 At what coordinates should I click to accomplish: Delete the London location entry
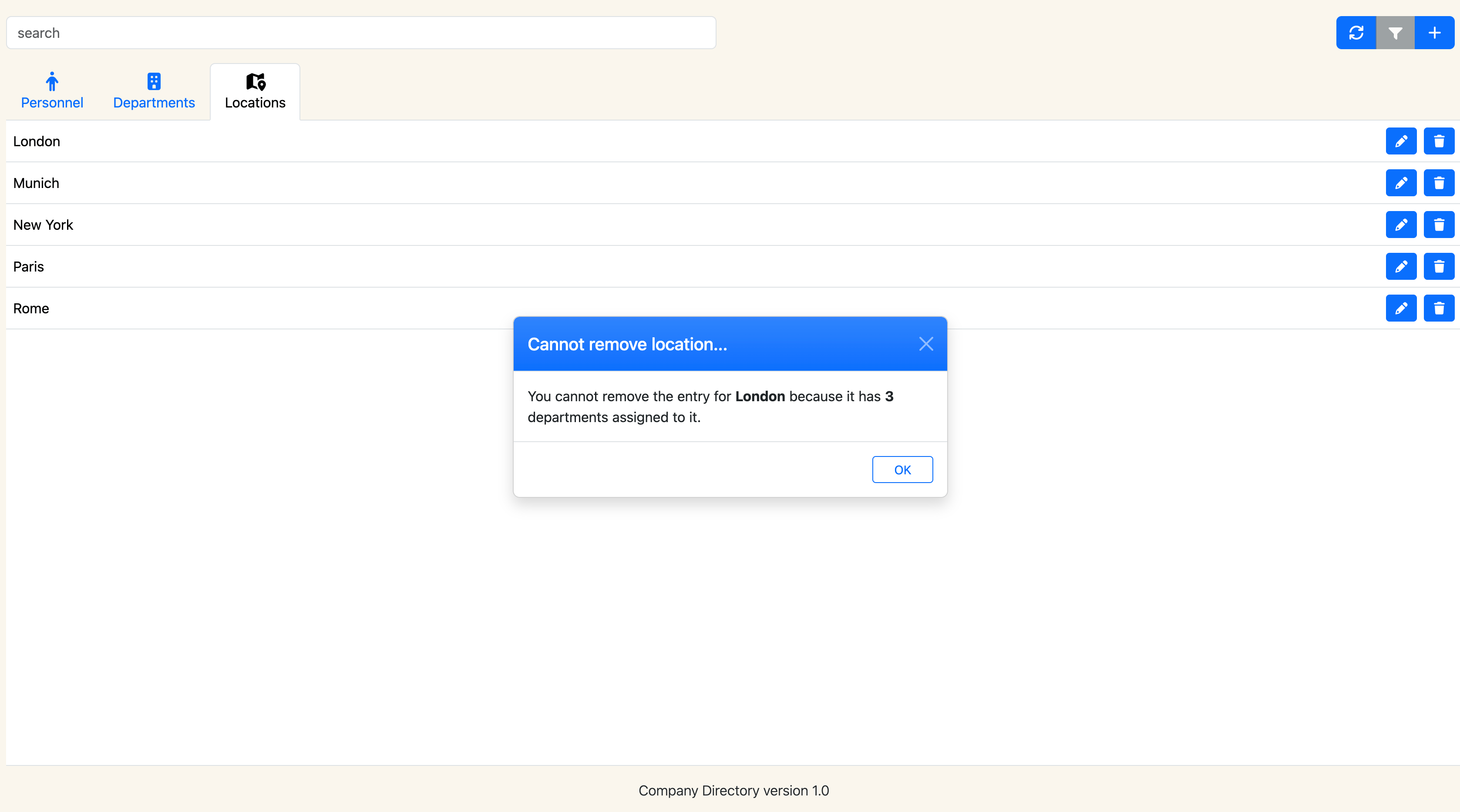[1439, 141]
